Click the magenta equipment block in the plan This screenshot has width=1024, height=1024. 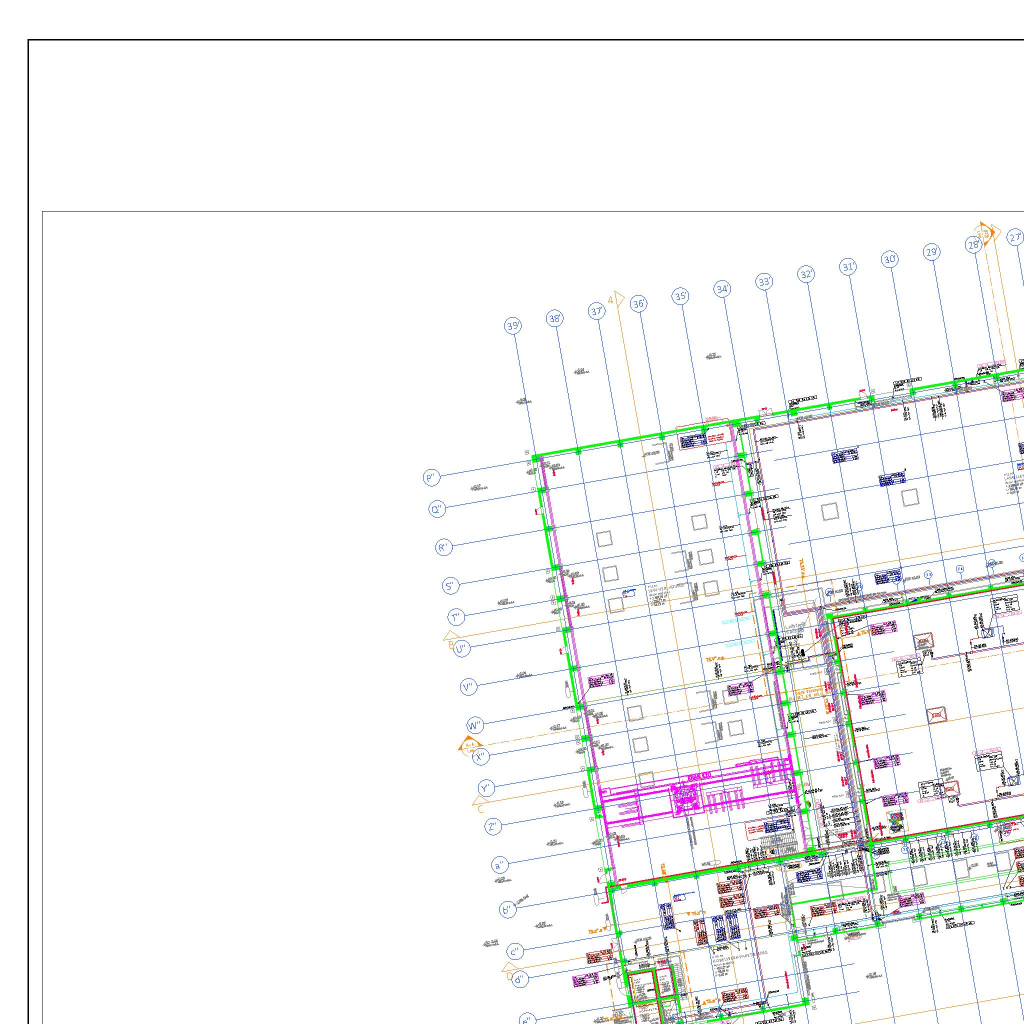pos(690,796)
